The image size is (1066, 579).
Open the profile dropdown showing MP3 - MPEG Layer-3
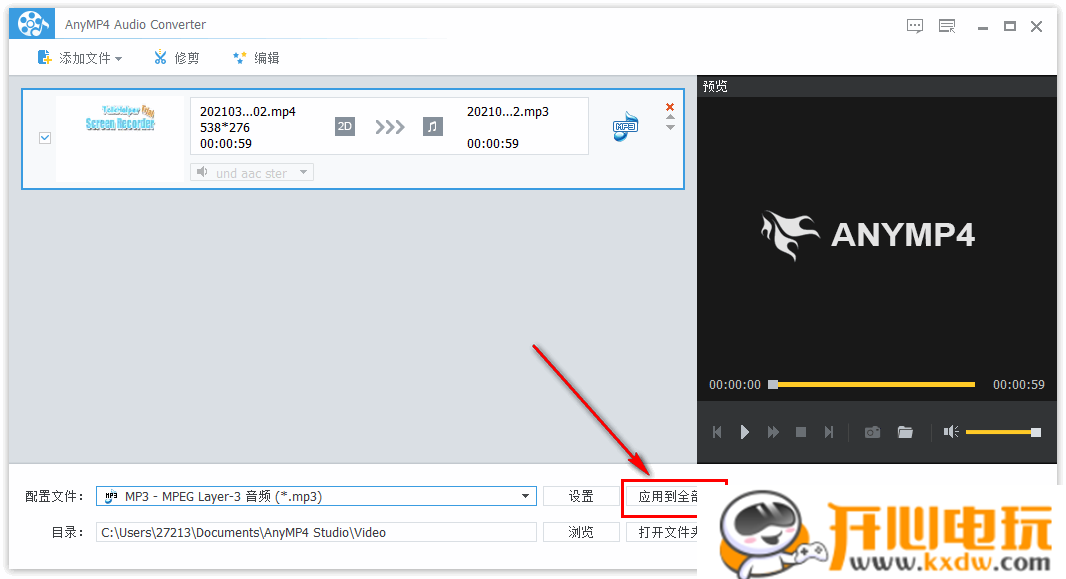coord(316,496)
